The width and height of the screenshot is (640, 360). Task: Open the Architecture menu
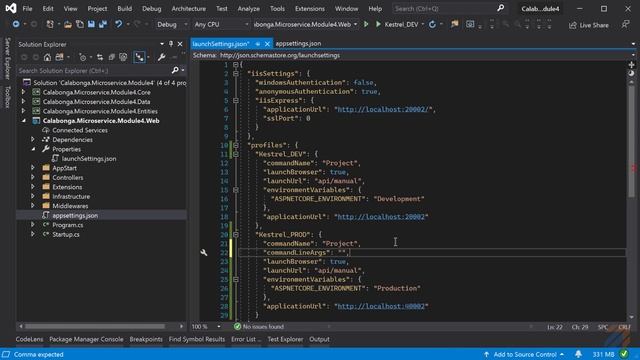(189, 9)
